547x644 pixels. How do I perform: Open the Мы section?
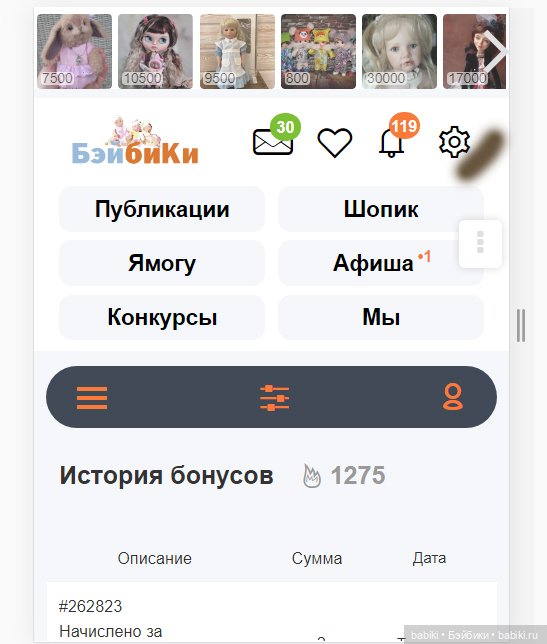(381, 317)
